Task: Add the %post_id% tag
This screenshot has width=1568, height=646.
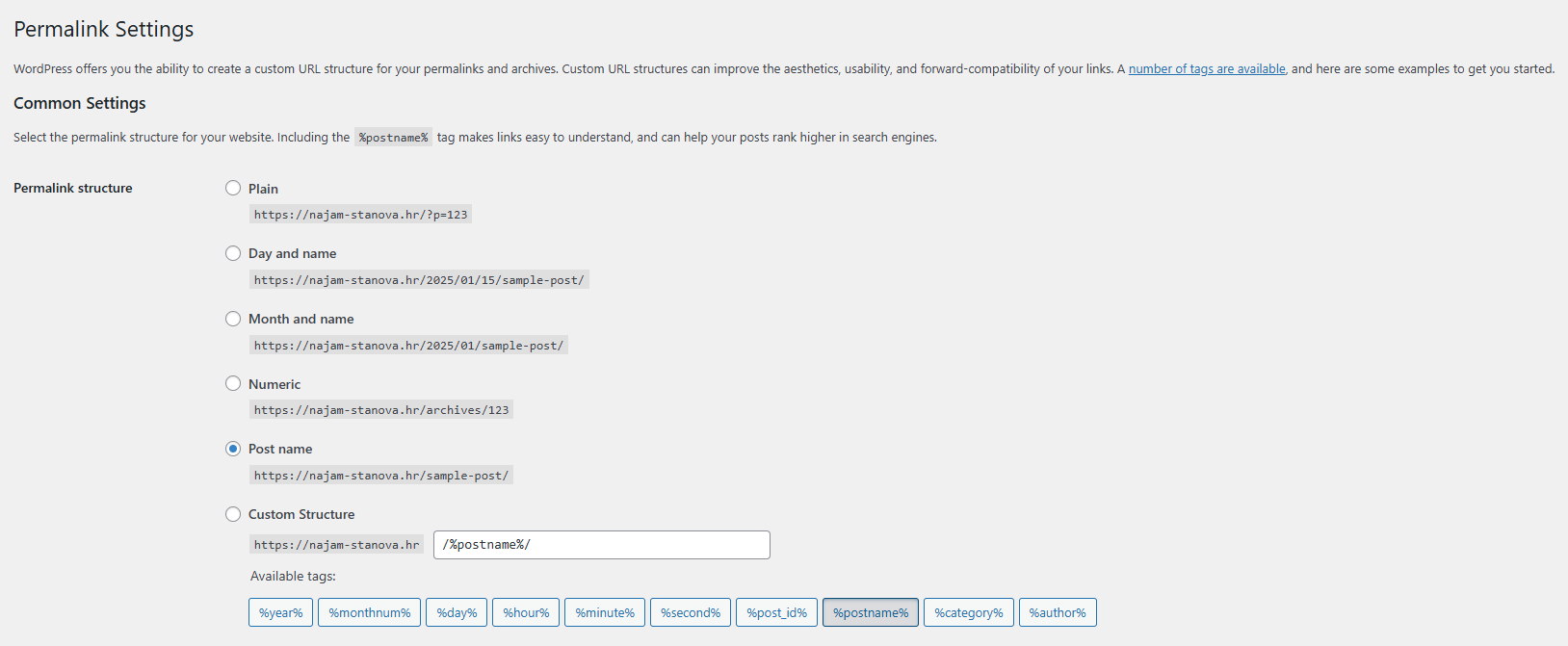Action: pos(776,612)
